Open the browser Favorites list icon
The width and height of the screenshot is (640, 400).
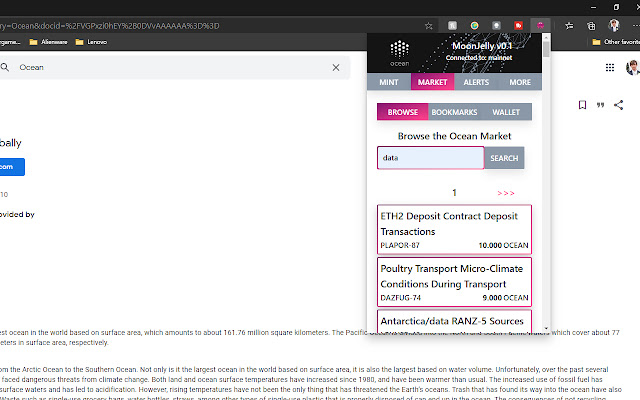coord(569,26)
